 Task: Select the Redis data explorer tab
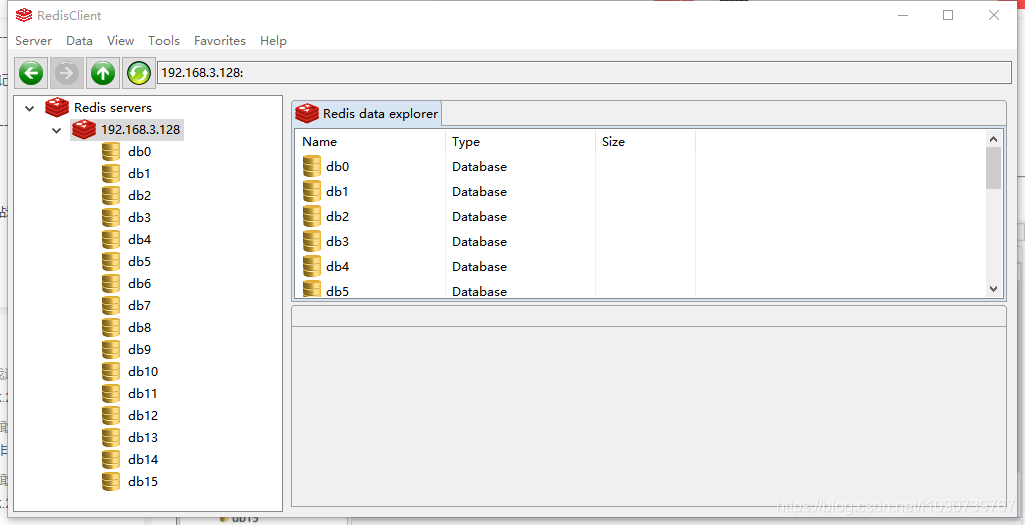367,114
